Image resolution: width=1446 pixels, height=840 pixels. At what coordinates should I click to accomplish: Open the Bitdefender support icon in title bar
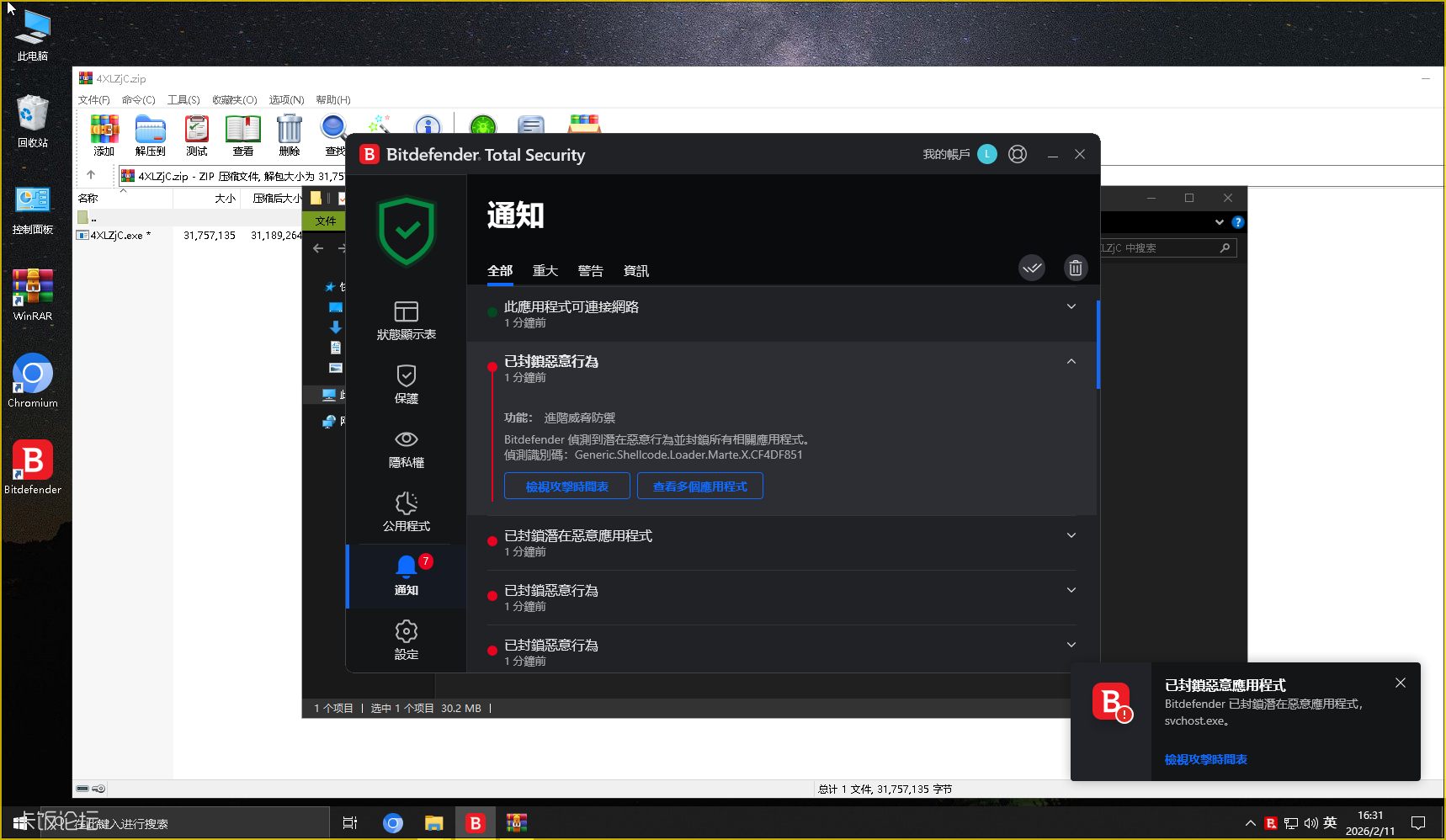[1018, 155]
